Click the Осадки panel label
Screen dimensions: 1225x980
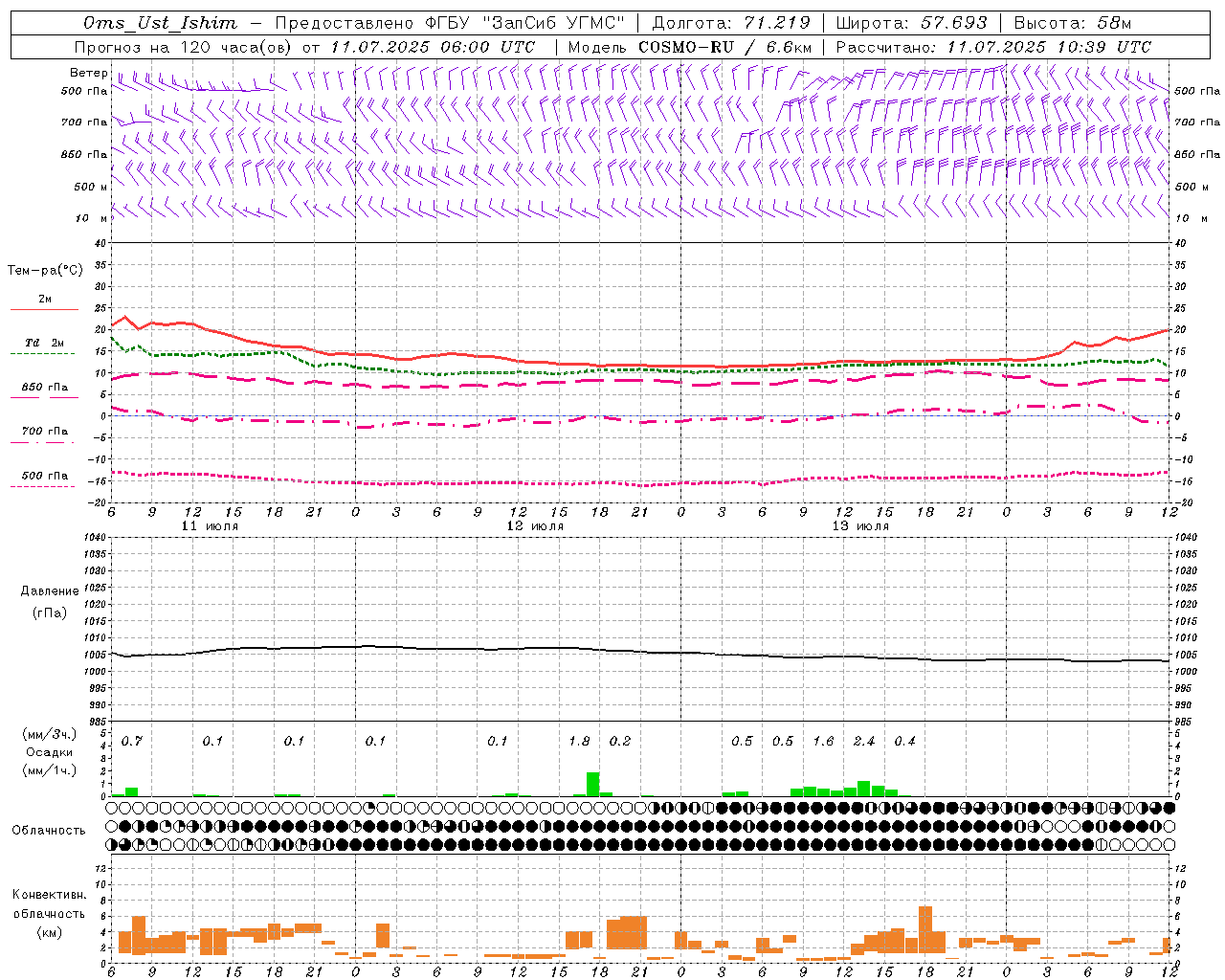[x=49, y=752]
